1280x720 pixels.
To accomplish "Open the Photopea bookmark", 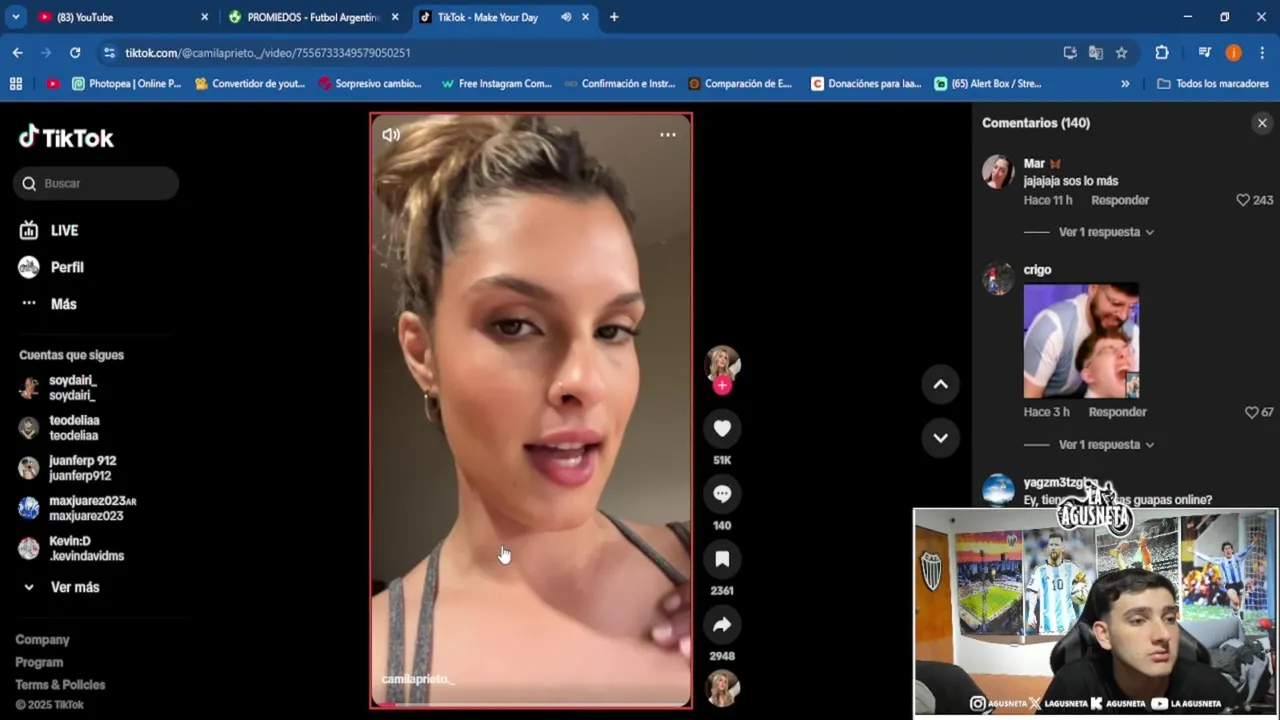I will pyautogui.click(x=127, y=84).
